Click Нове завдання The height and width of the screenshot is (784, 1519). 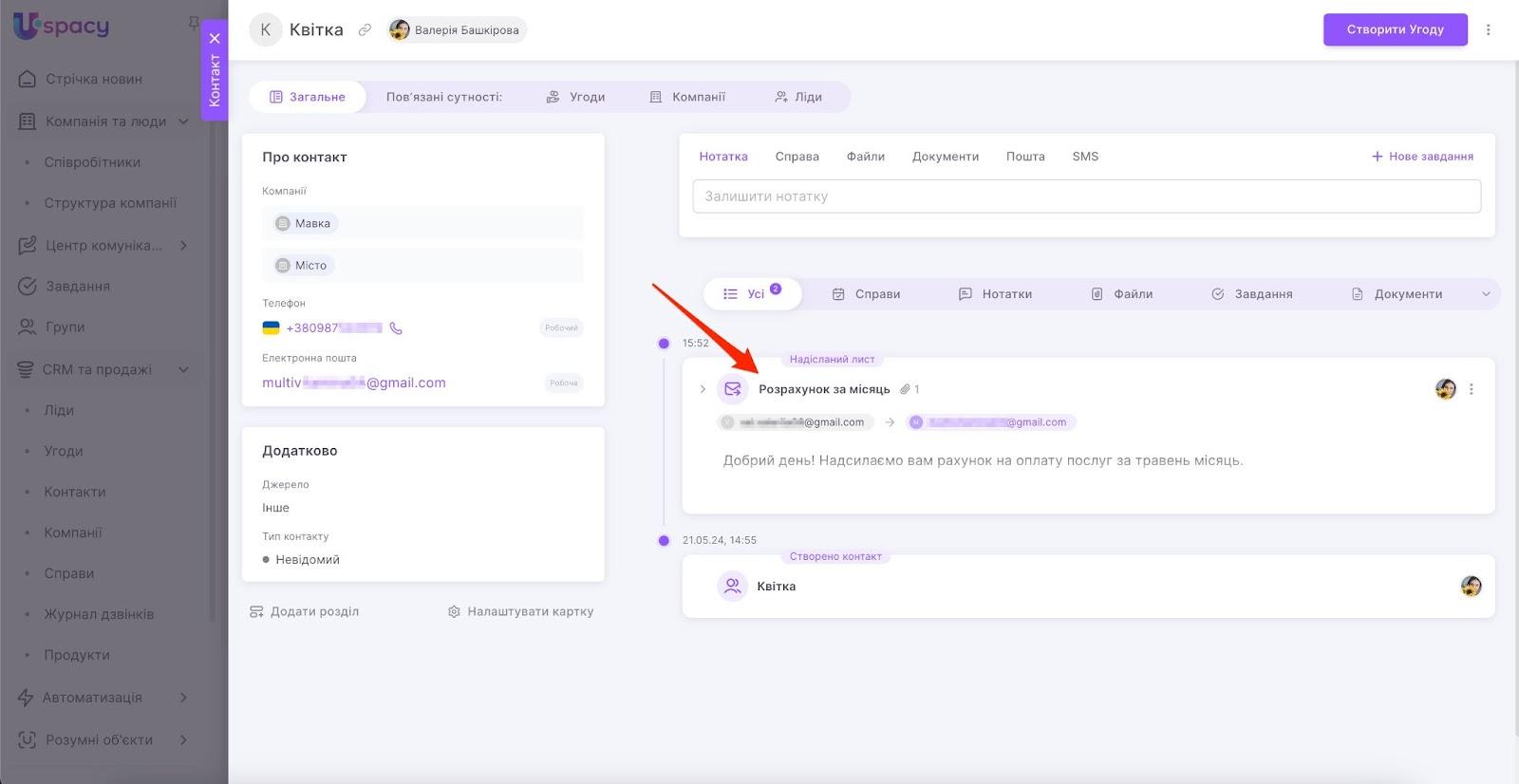pos(1423,157)
